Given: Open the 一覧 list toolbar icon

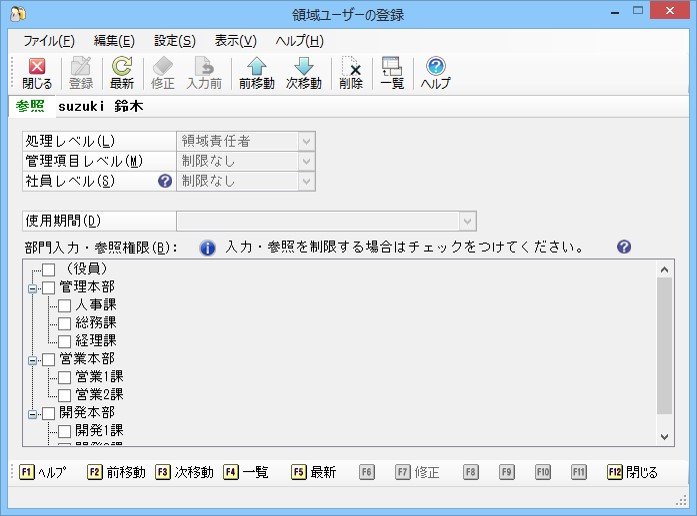Looking at the screenshot, I should tap(392, 73).
